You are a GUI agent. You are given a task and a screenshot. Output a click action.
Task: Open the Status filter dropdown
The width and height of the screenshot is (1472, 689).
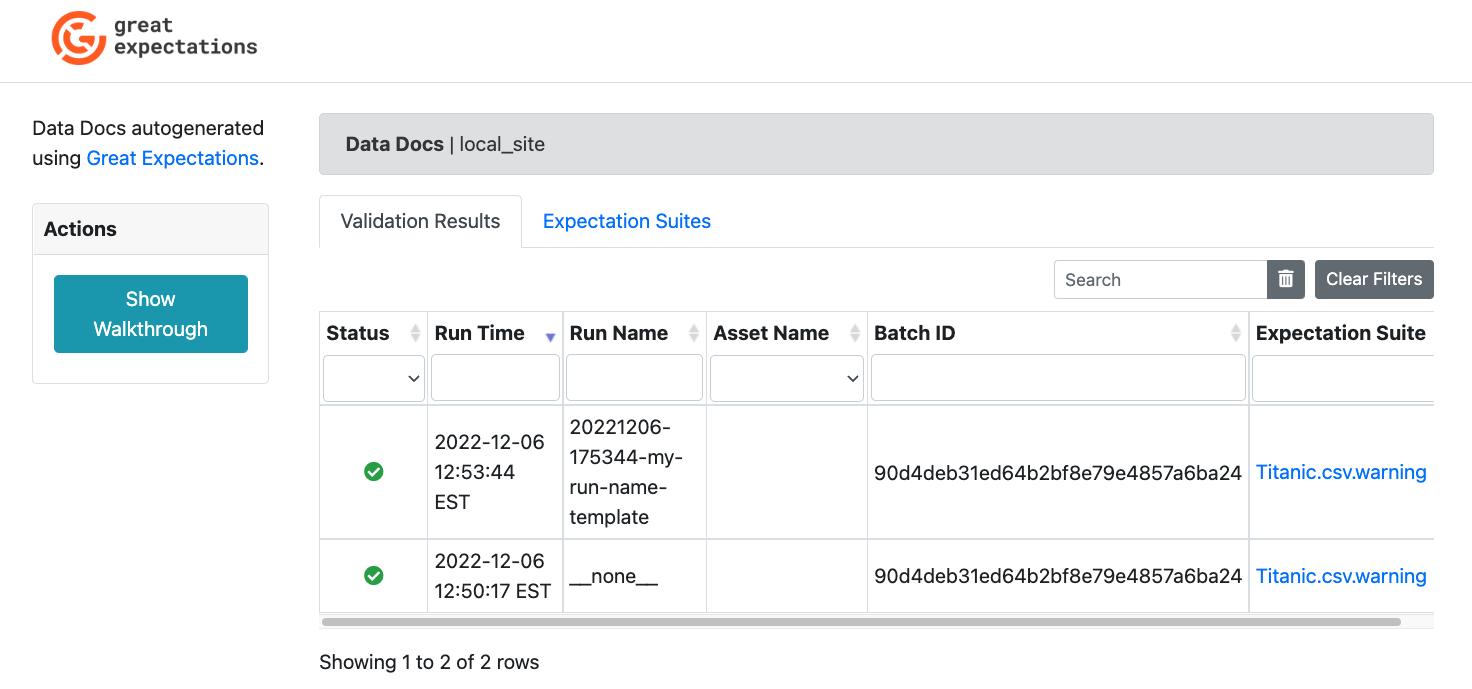point(374,378)
